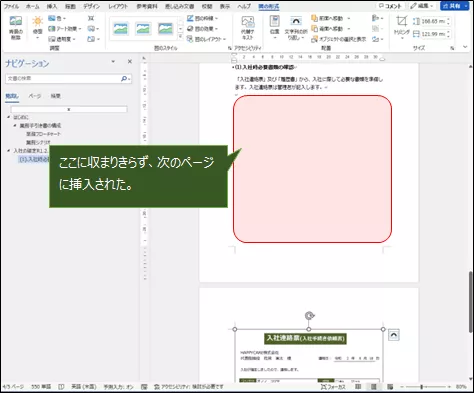Click the Comments (コメント) button

[390, 6]
